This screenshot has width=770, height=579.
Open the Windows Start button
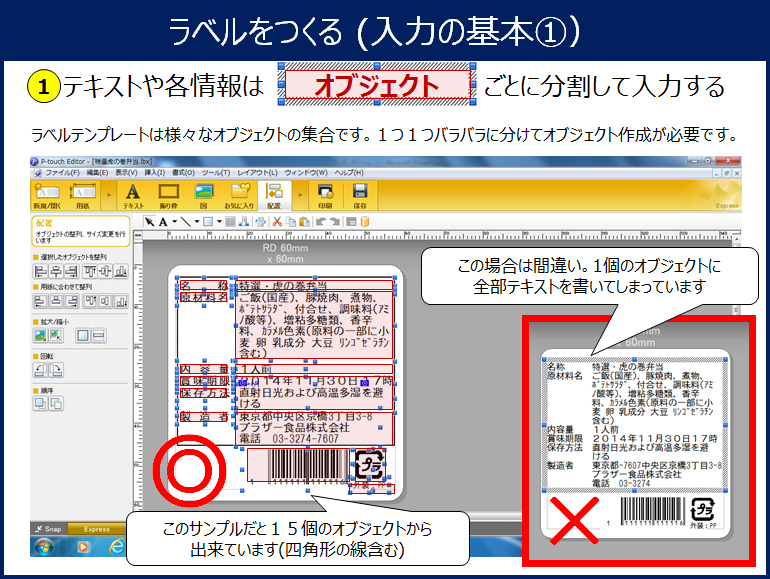[45, 547]
